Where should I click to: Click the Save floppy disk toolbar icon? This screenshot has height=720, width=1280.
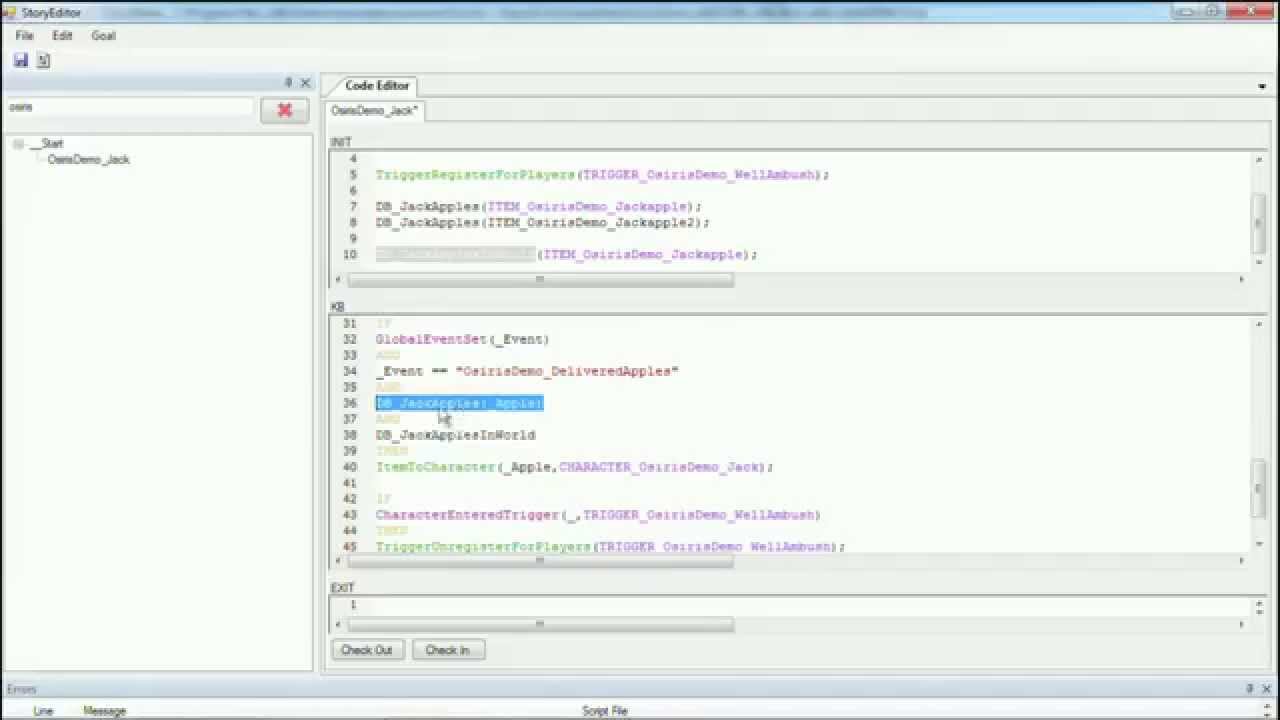[x=20, y=60]
